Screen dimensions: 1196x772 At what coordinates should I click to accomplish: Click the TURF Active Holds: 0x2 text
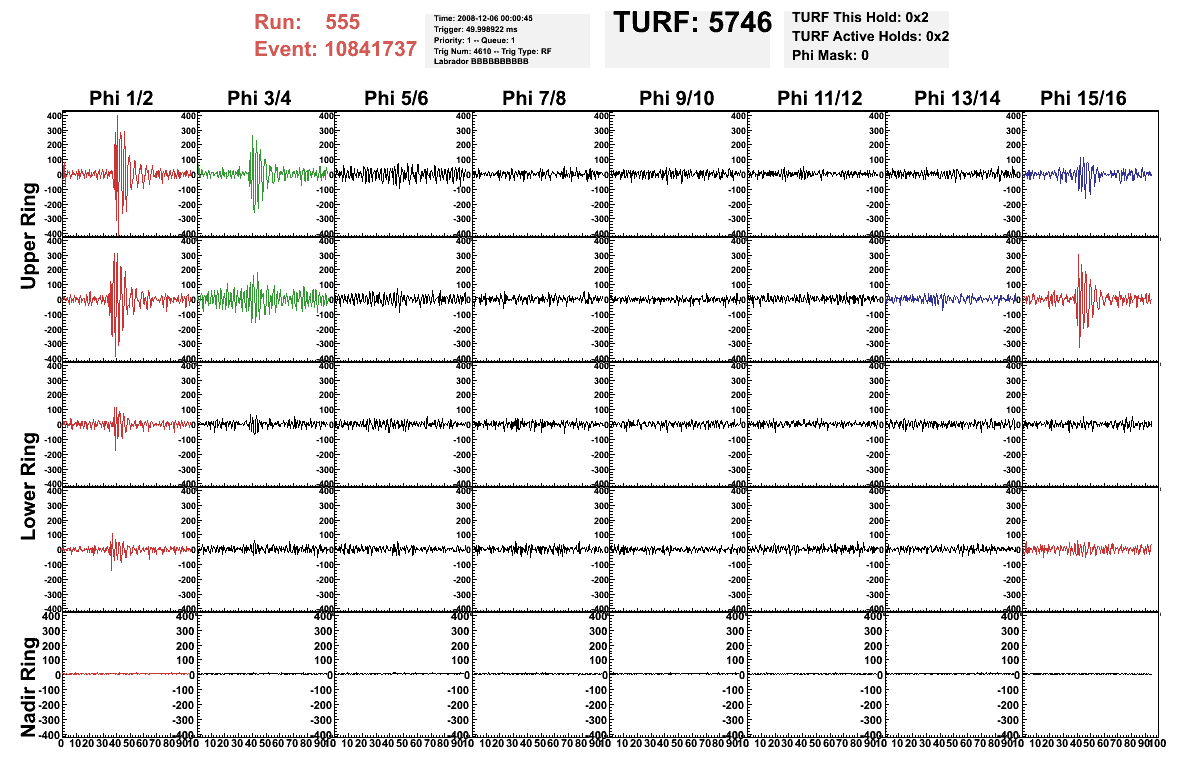870,36
